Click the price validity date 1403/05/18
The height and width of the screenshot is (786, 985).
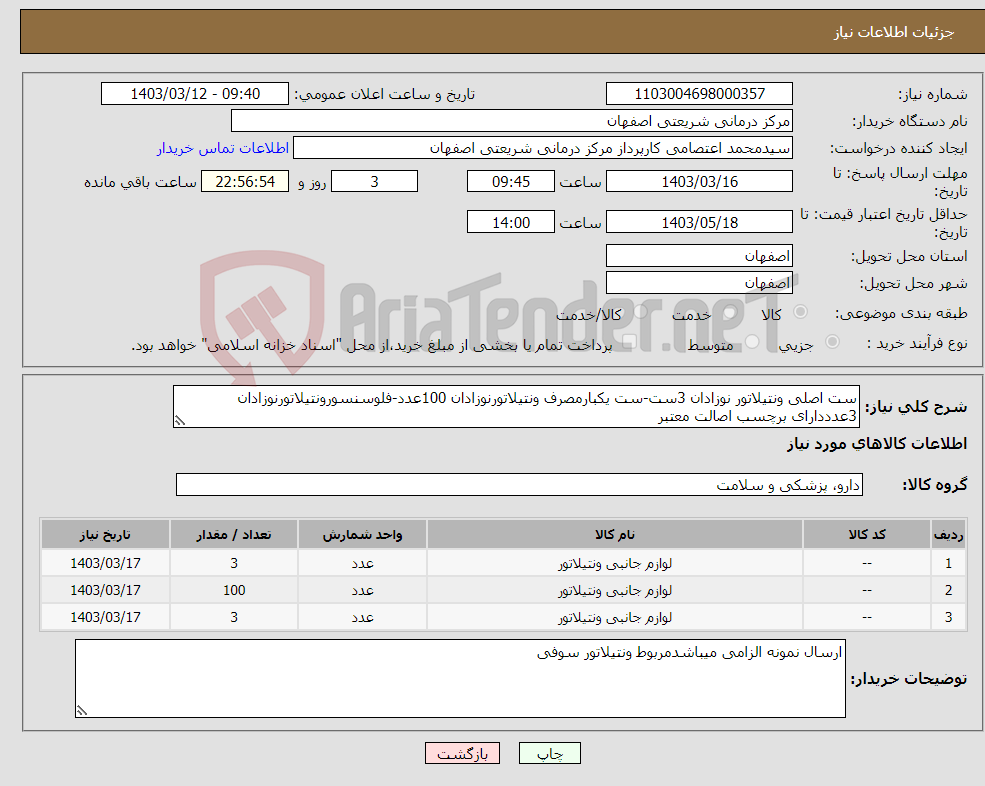point(699,222)
